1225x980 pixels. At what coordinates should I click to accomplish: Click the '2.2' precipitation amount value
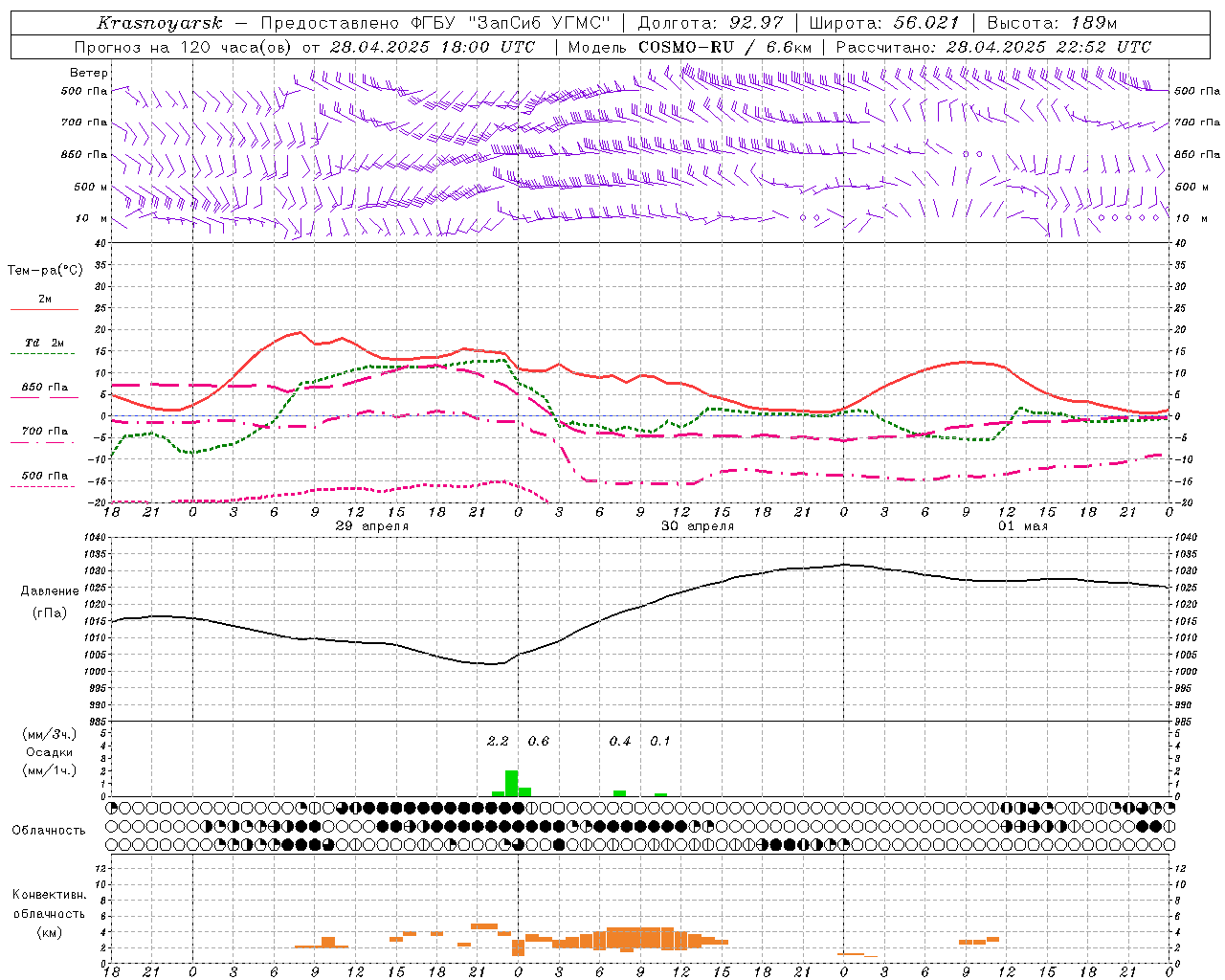[x=498, y=742]
